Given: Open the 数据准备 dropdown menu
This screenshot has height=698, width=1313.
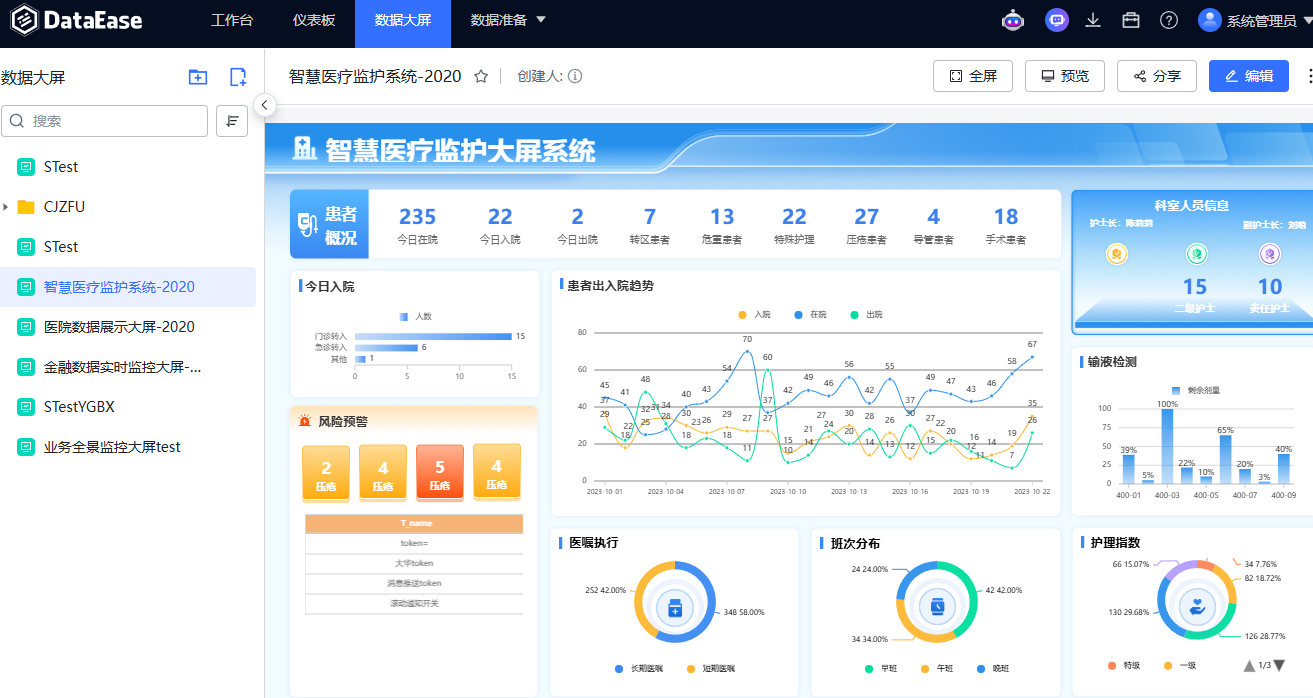Looking at the screenshot, I should point(508,20).
